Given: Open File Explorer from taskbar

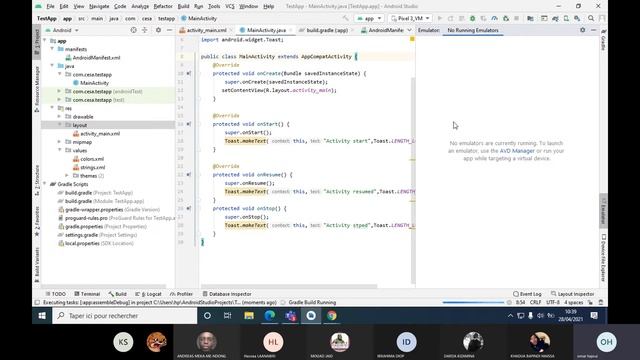Looking at the screenshot, I should (x=249, y=316).
